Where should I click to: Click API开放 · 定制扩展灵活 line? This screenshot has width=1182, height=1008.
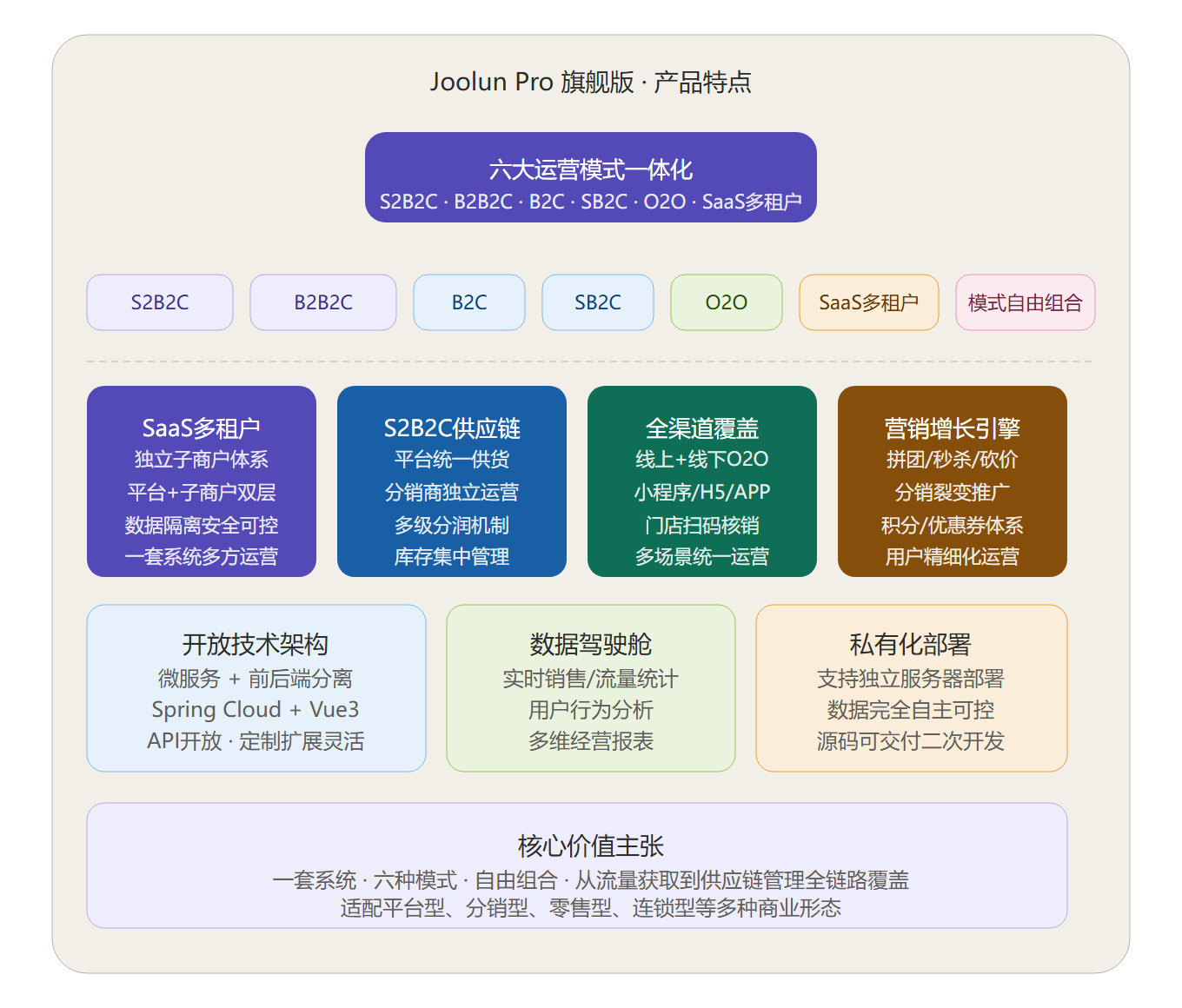[x=256, y=741]
